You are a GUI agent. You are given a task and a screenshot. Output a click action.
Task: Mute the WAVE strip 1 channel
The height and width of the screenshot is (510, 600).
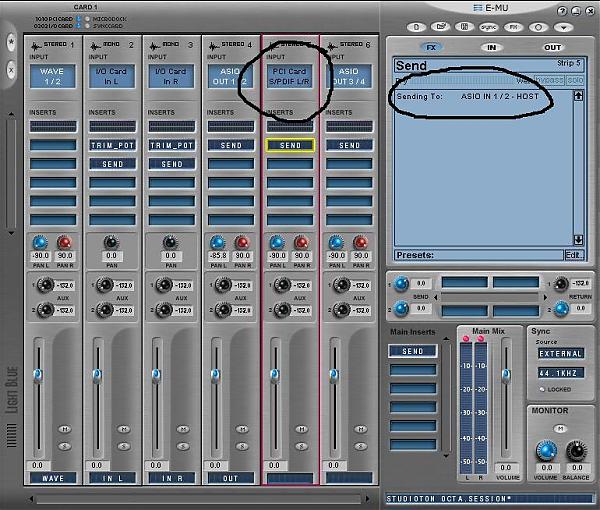click(x=64, y=429)
